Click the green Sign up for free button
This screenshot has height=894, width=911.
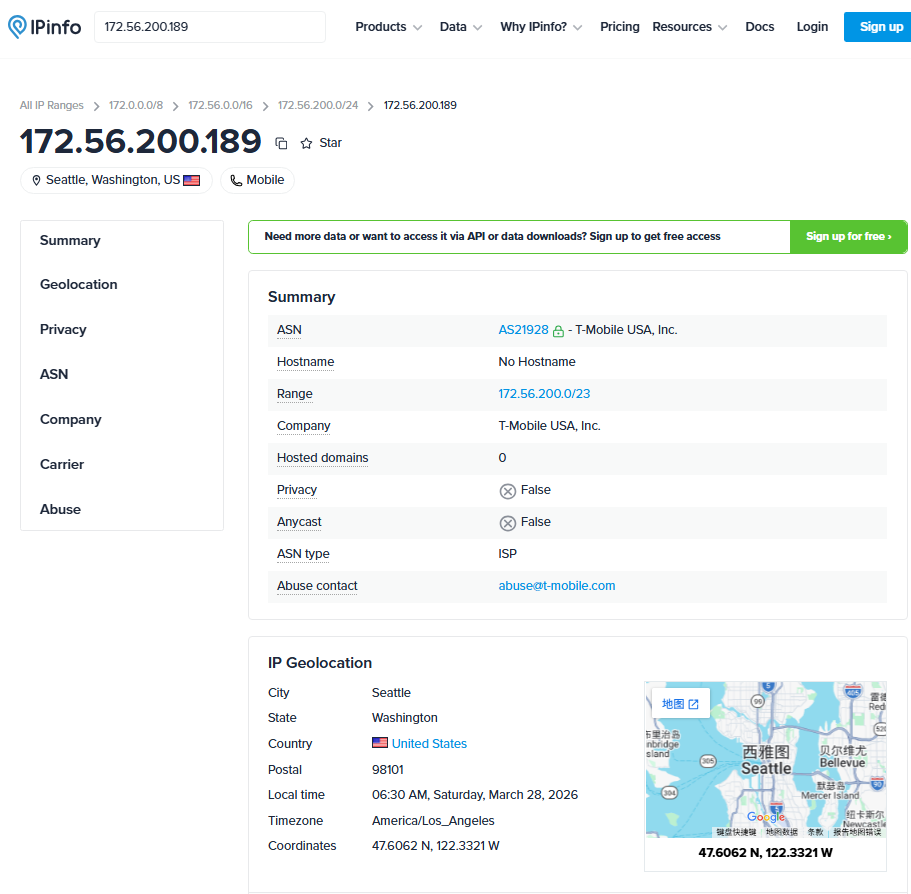pos(848,237)
